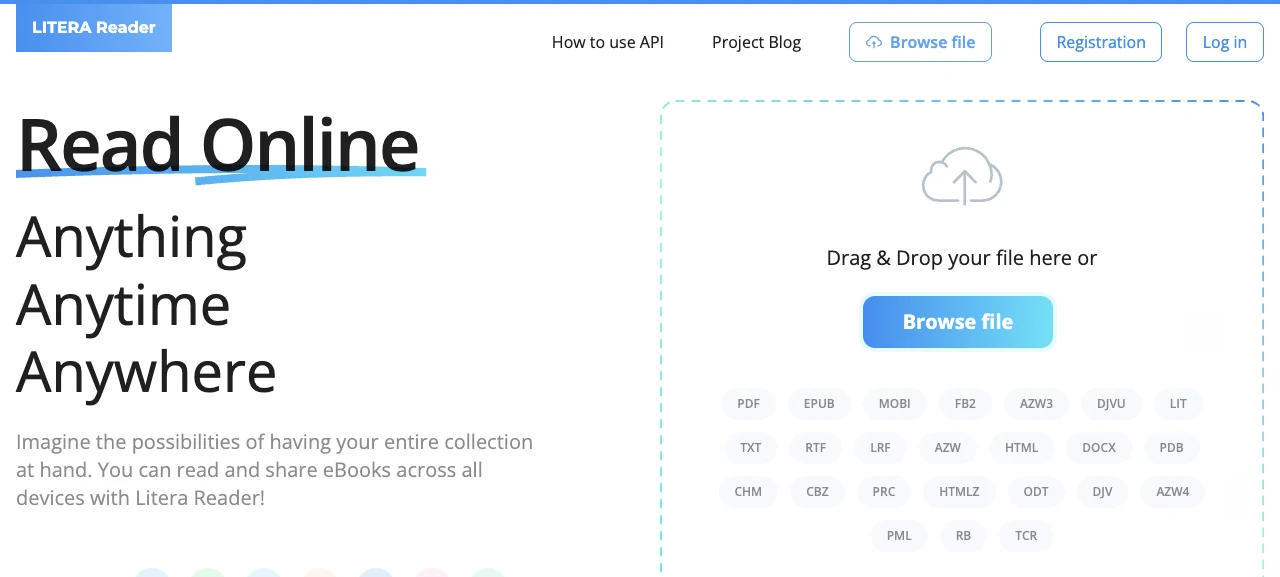Open the Registration page
Image resolution: width=1280 pixels, height=577 pixels.
pos(1101,42)
